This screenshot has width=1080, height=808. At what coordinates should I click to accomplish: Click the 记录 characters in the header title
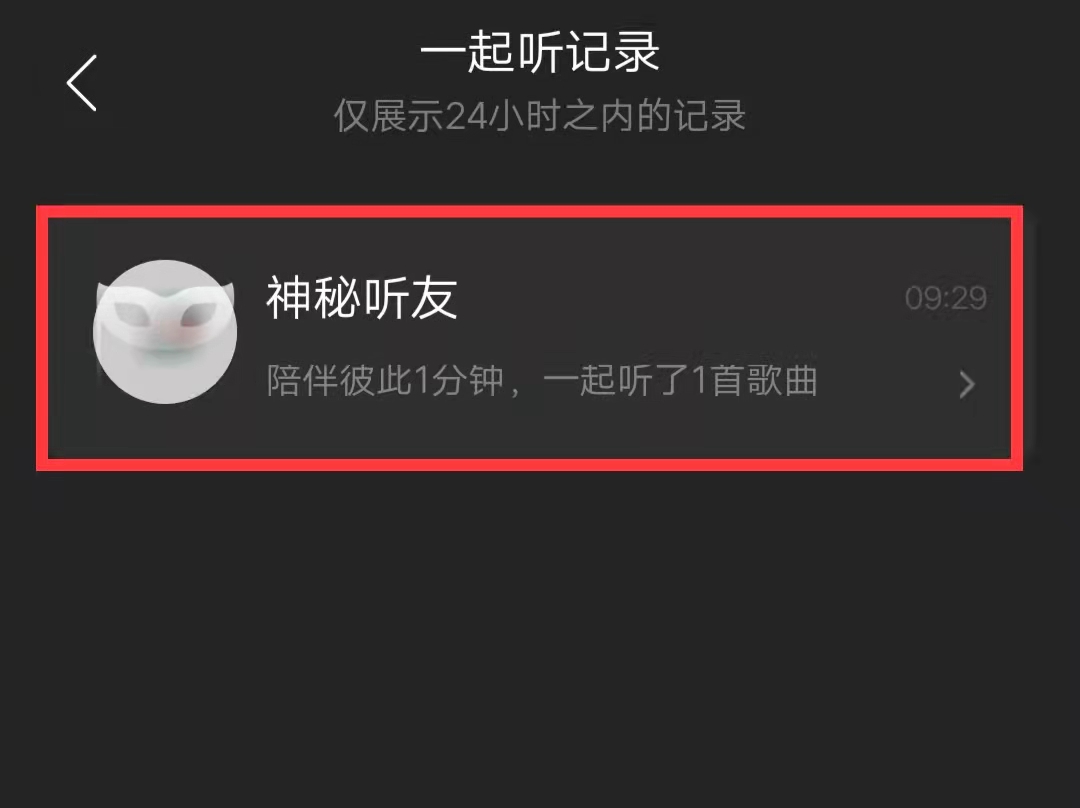pyautogui.click(x=612, y=52)
